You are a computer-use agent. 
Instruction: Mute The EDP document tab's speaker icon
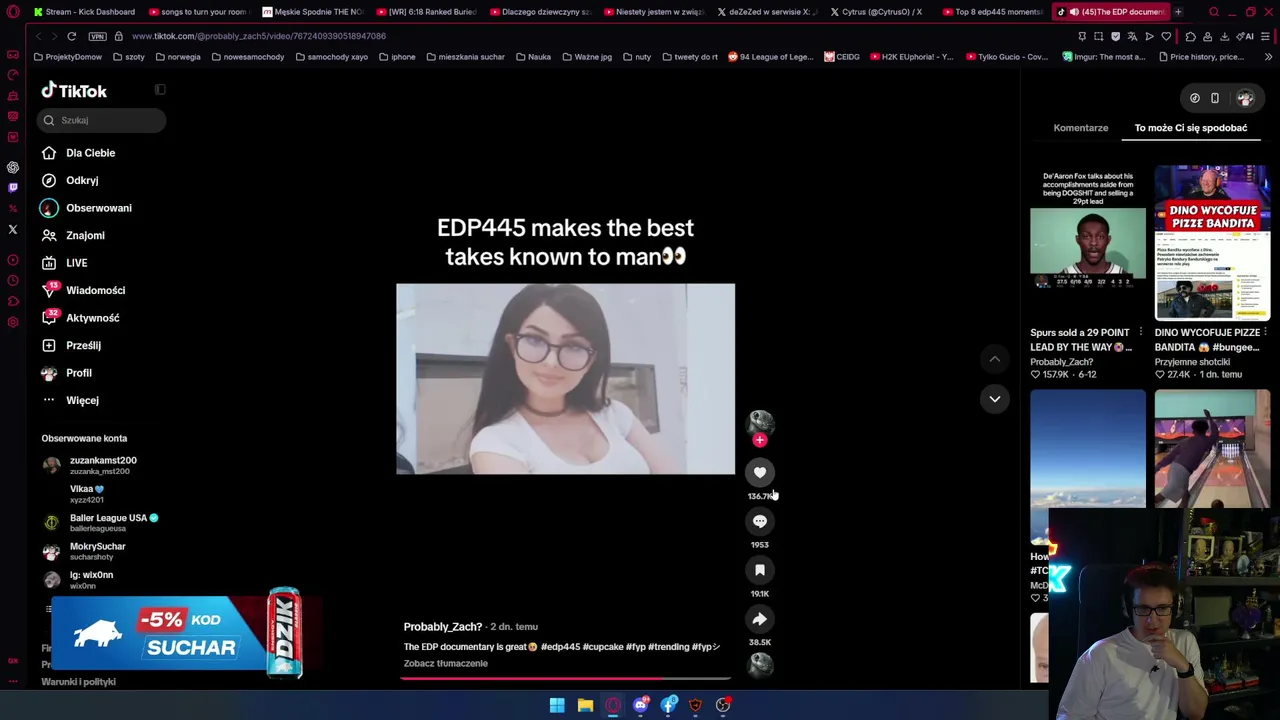(1073, 12)
